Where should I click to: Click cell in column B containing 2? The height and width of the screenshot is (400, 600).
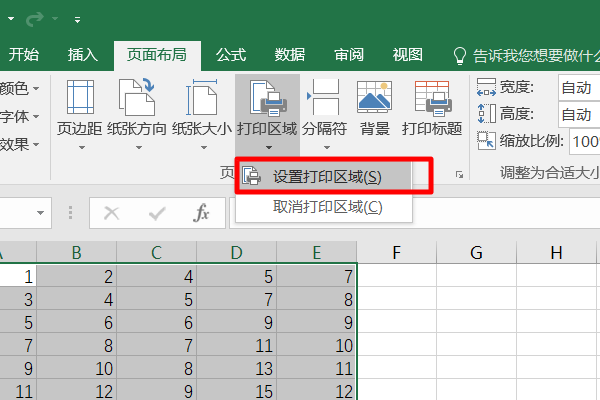click(77, 276)
